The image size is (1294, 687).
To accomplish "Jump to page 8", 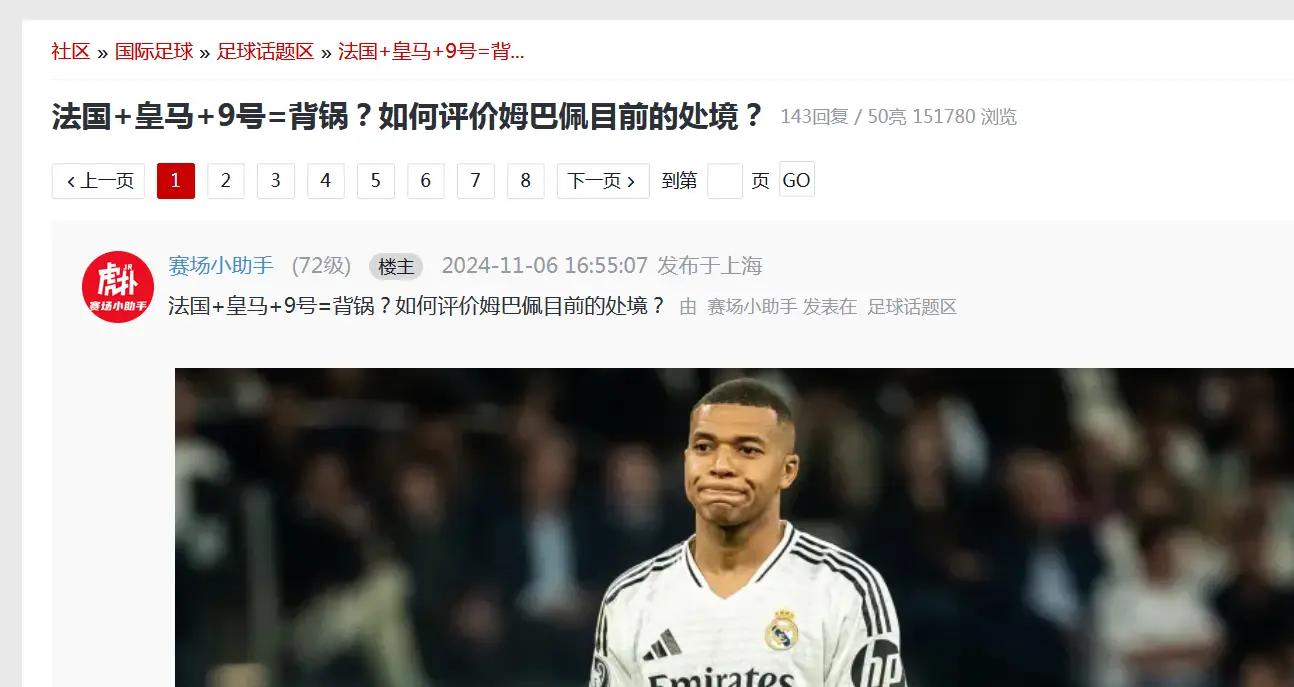I will (526, 181).
